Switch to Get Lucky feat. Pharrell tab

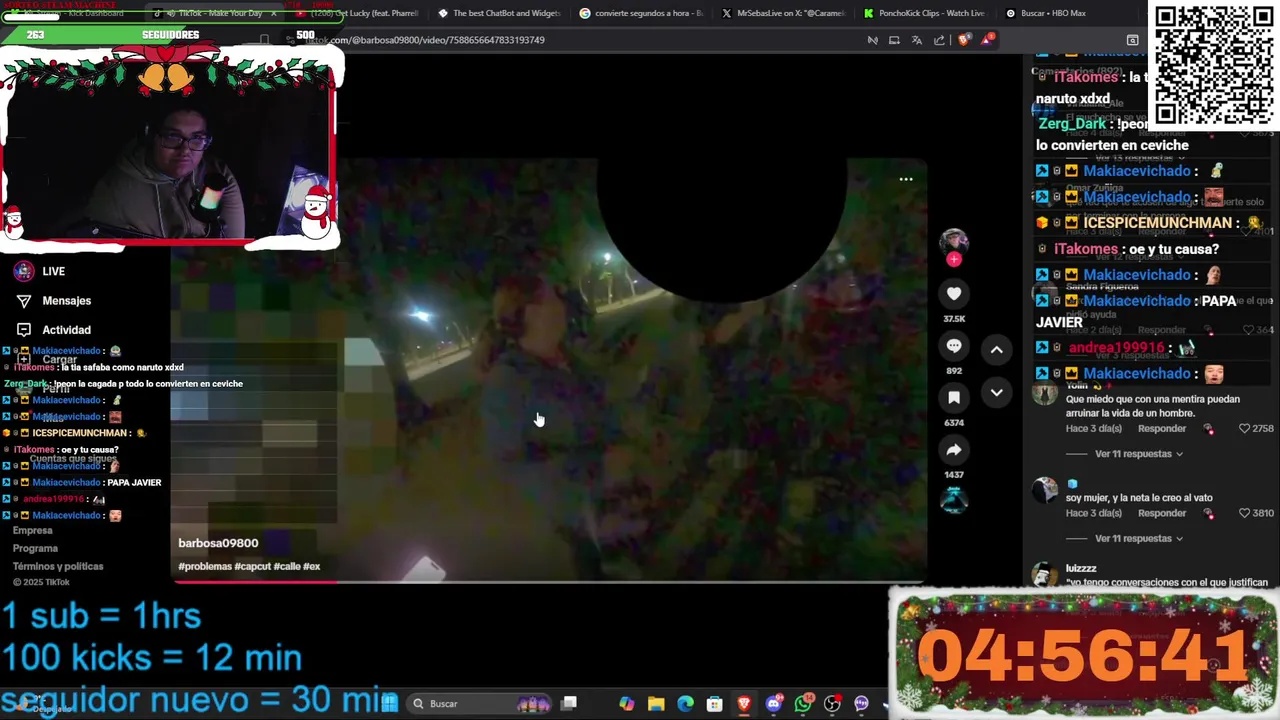pos(358,13)
